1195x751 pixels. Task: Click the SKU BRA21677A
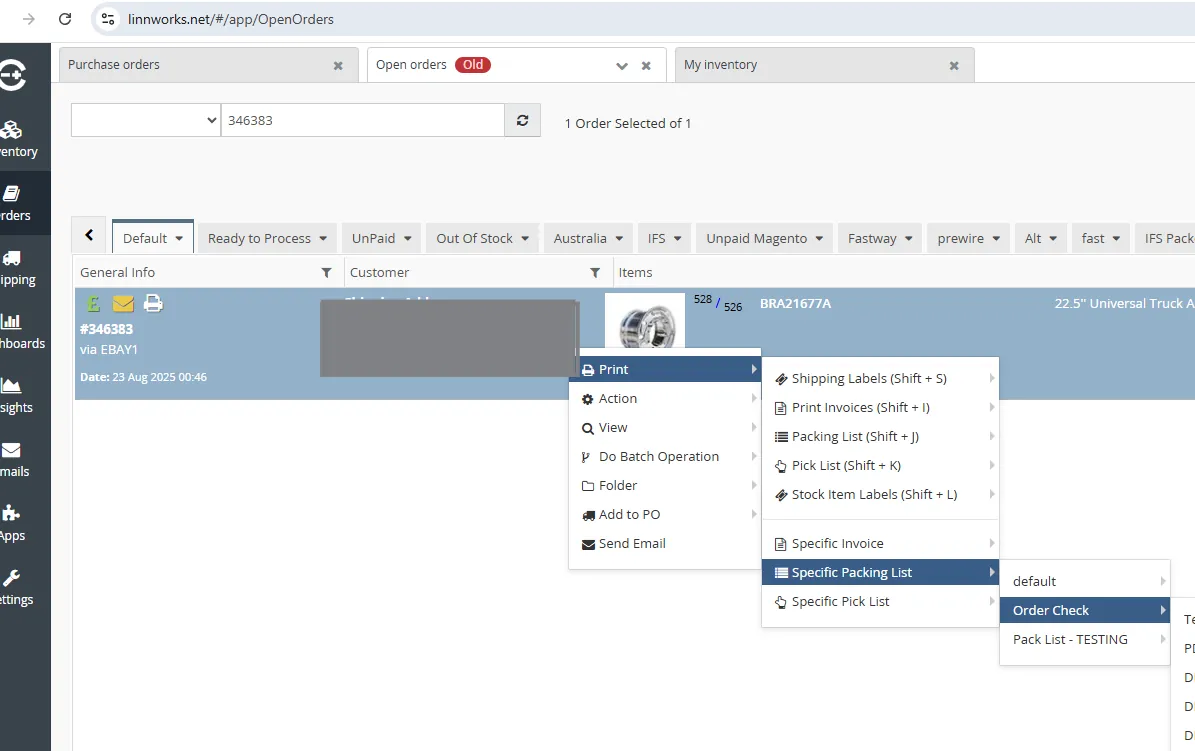[x=796, y=303]
